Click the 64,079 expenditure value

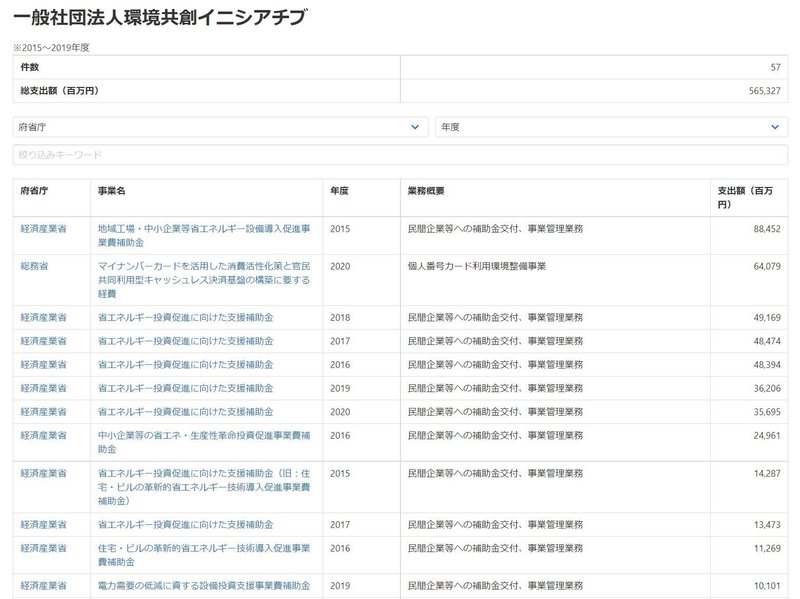(767, 266)
